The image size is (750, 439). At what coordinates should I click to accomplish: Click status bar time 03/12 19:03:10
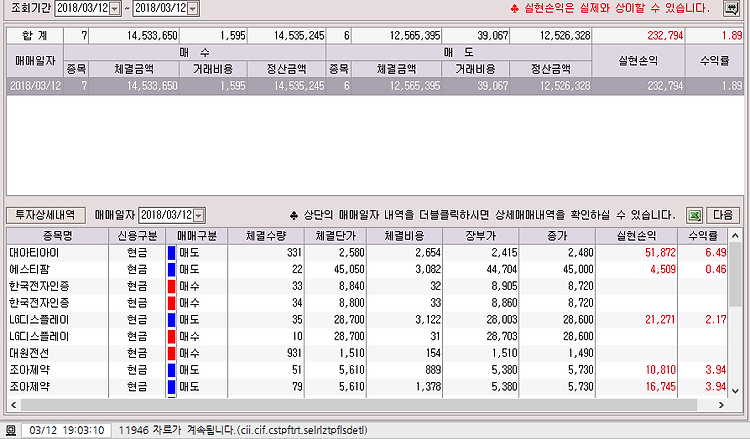click(x=66, y=430)
